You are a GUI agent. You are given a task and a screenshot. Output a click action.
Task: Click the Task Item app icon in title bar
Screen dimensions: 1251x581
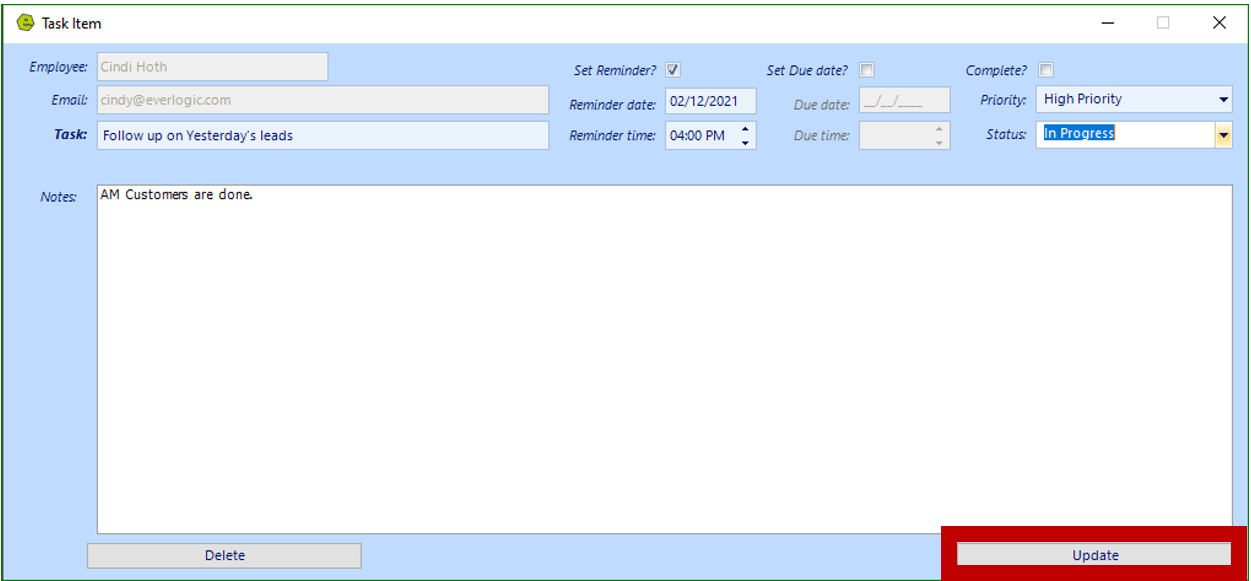(25, 23)
